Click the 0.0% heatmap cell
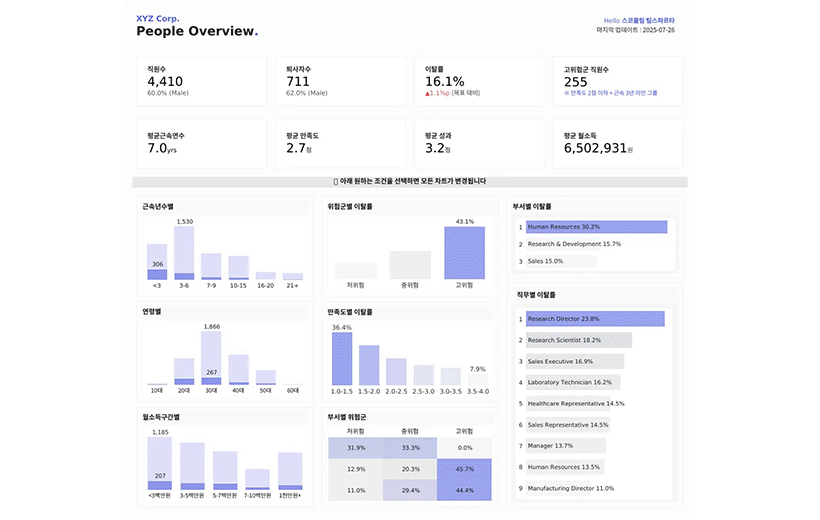 pyautogui.click(x=464, y=448)
